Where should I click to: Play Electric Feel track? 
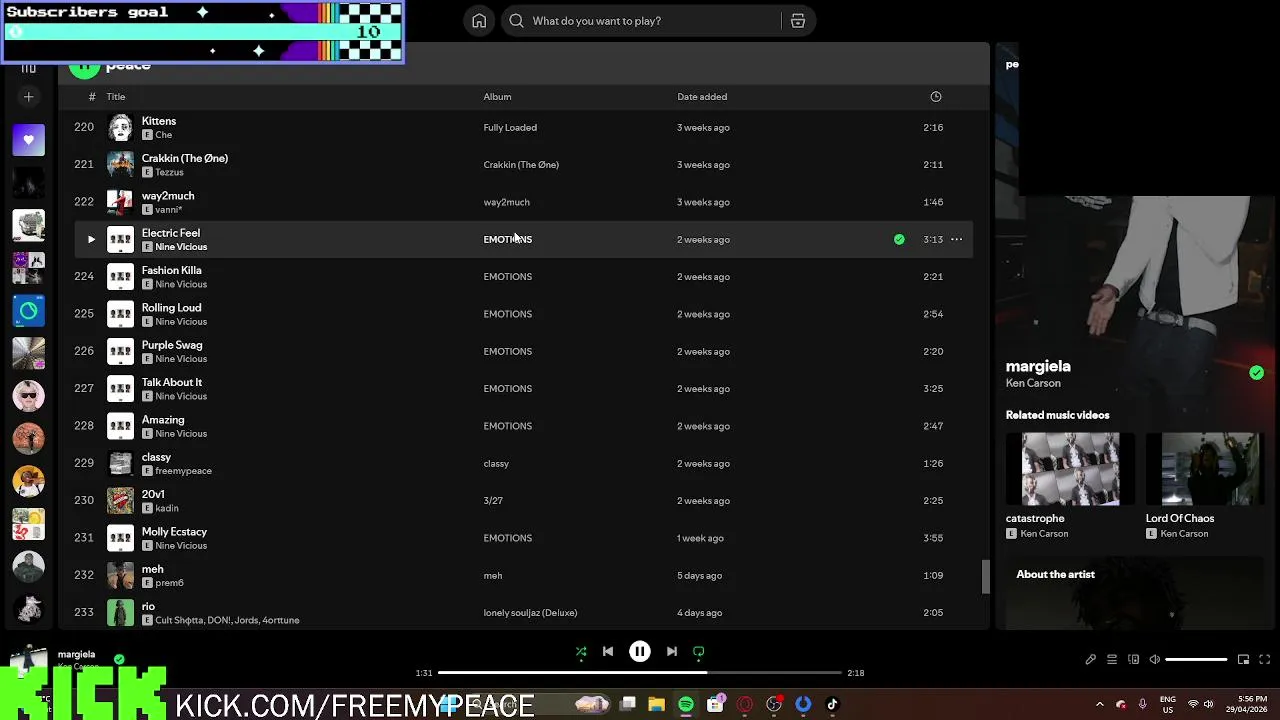click(x=91, y=240)
